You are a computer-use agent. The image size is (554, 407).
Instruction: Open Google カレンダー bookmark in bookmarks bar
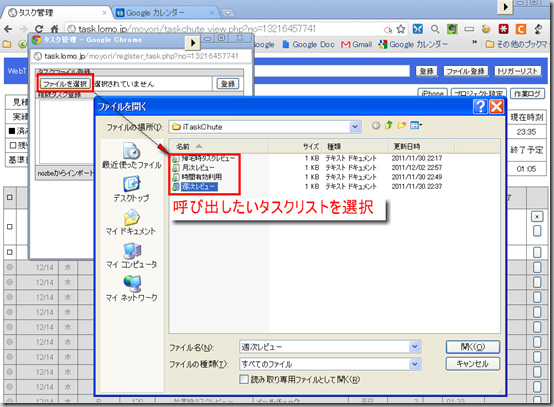413,45
